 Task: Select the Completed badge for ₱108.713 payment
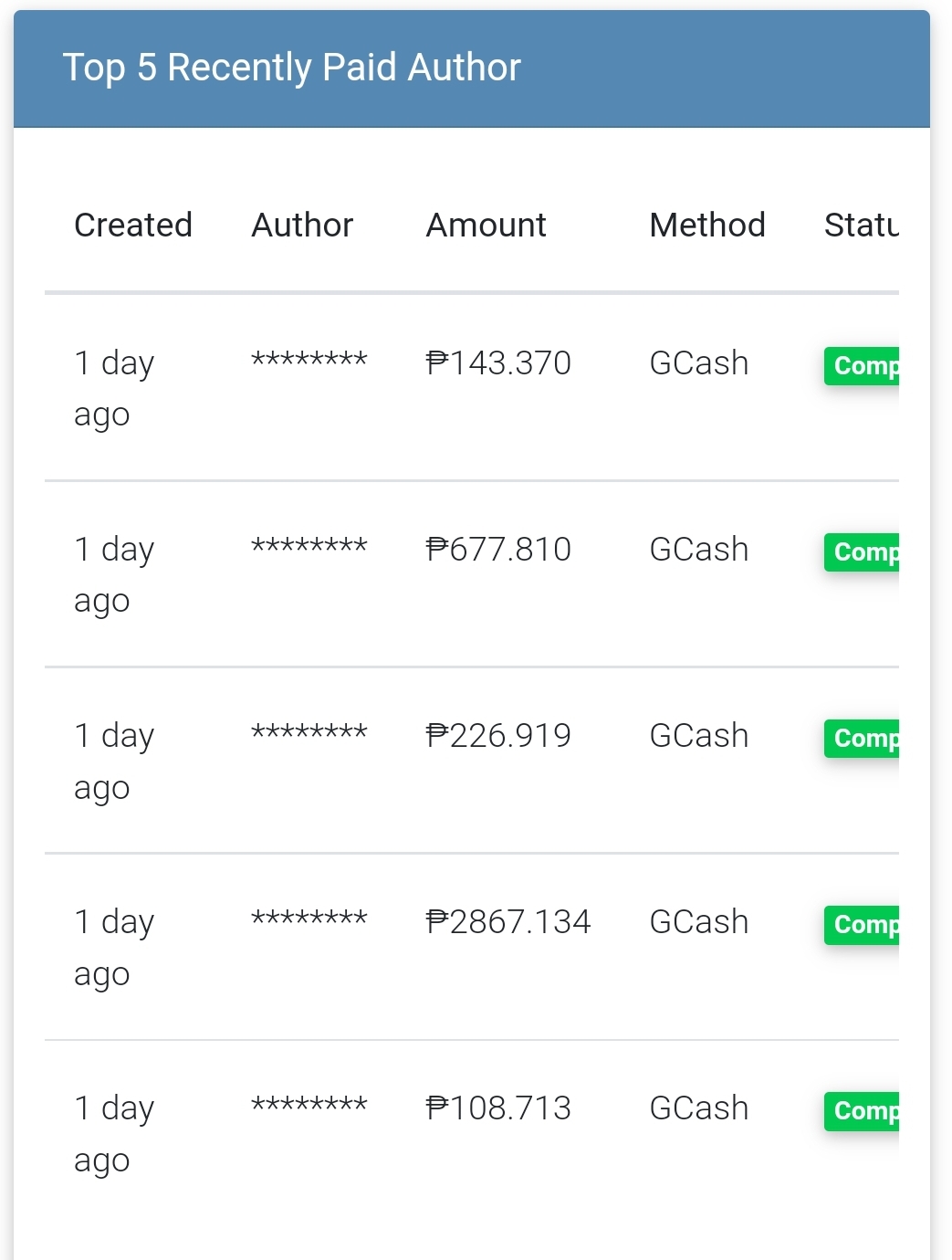pos(862,1111)
